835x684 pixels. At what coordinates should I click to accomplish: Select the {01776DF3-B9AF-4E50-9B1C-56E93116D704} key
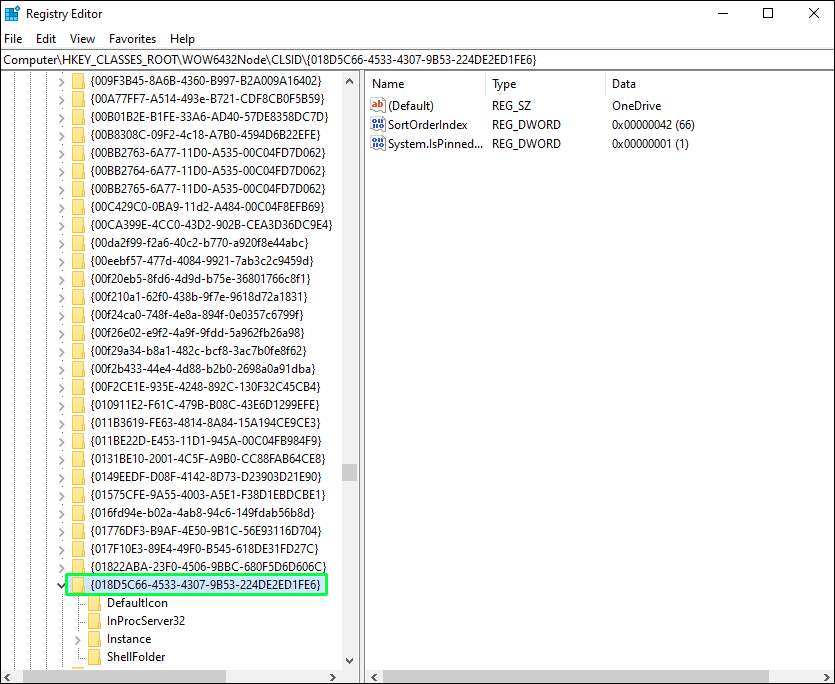206,531
